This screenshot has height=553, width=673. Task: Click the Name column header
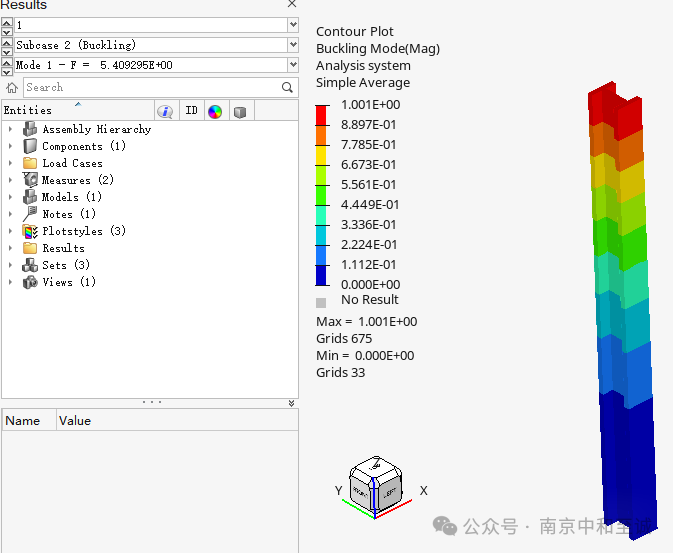29,420
